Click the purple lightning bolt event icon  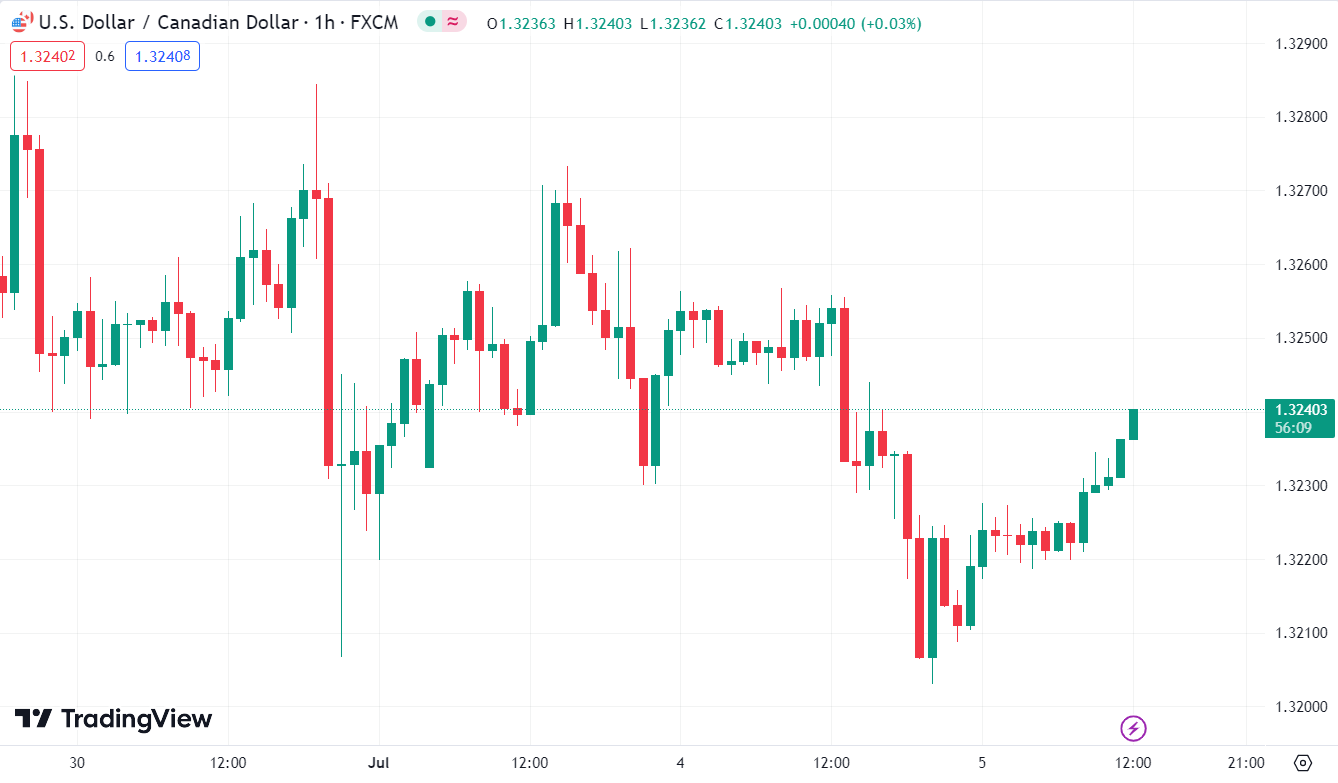coord(1133,728)
